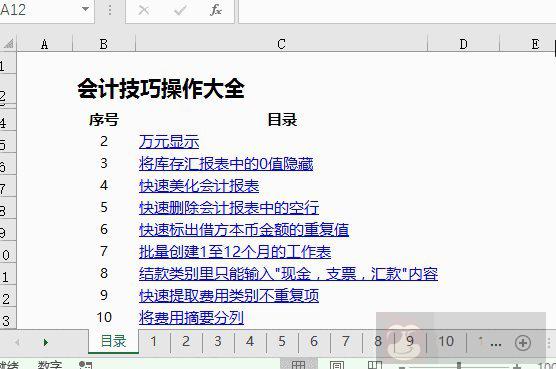Switch to sheet tab 2
The height and width of the screenshot is (369, 556).
tap(186, 341)
